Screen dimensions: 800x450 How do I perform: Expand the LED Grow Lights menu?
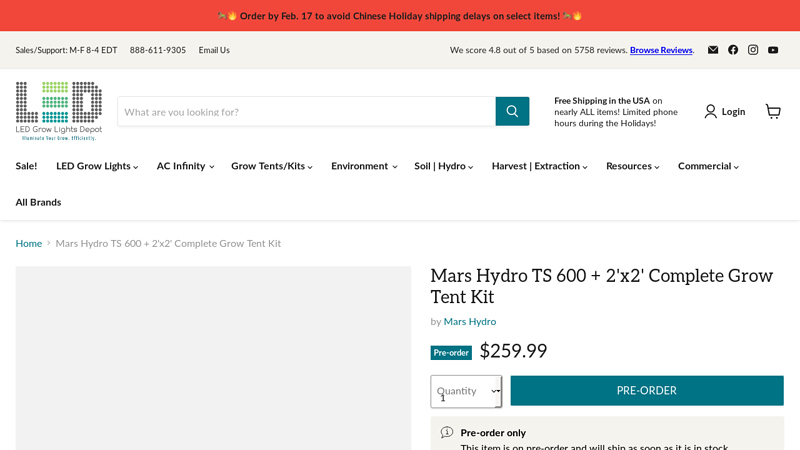[97, 166]
